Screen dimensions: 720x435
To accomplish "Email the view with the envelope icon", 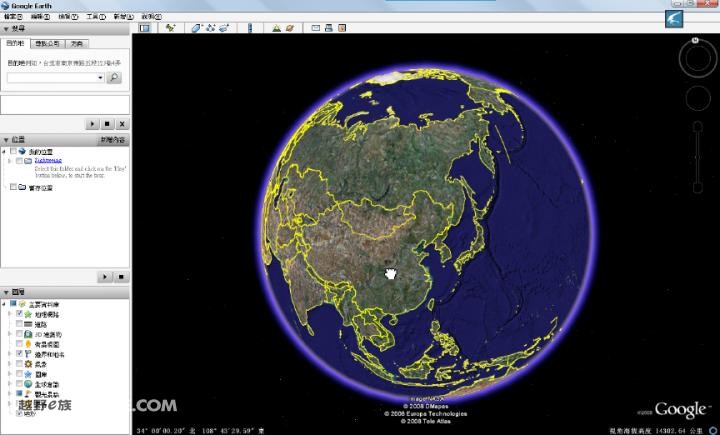I will pyautogui.click(x=315, y=28).
